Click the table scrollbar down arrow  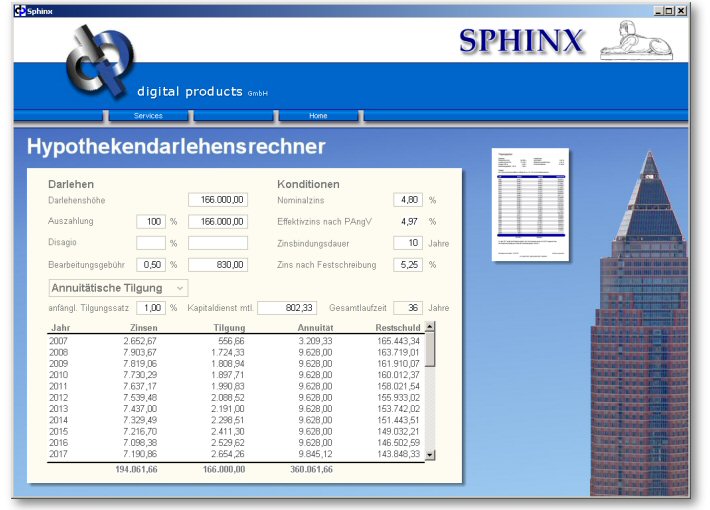coord(430,455)
